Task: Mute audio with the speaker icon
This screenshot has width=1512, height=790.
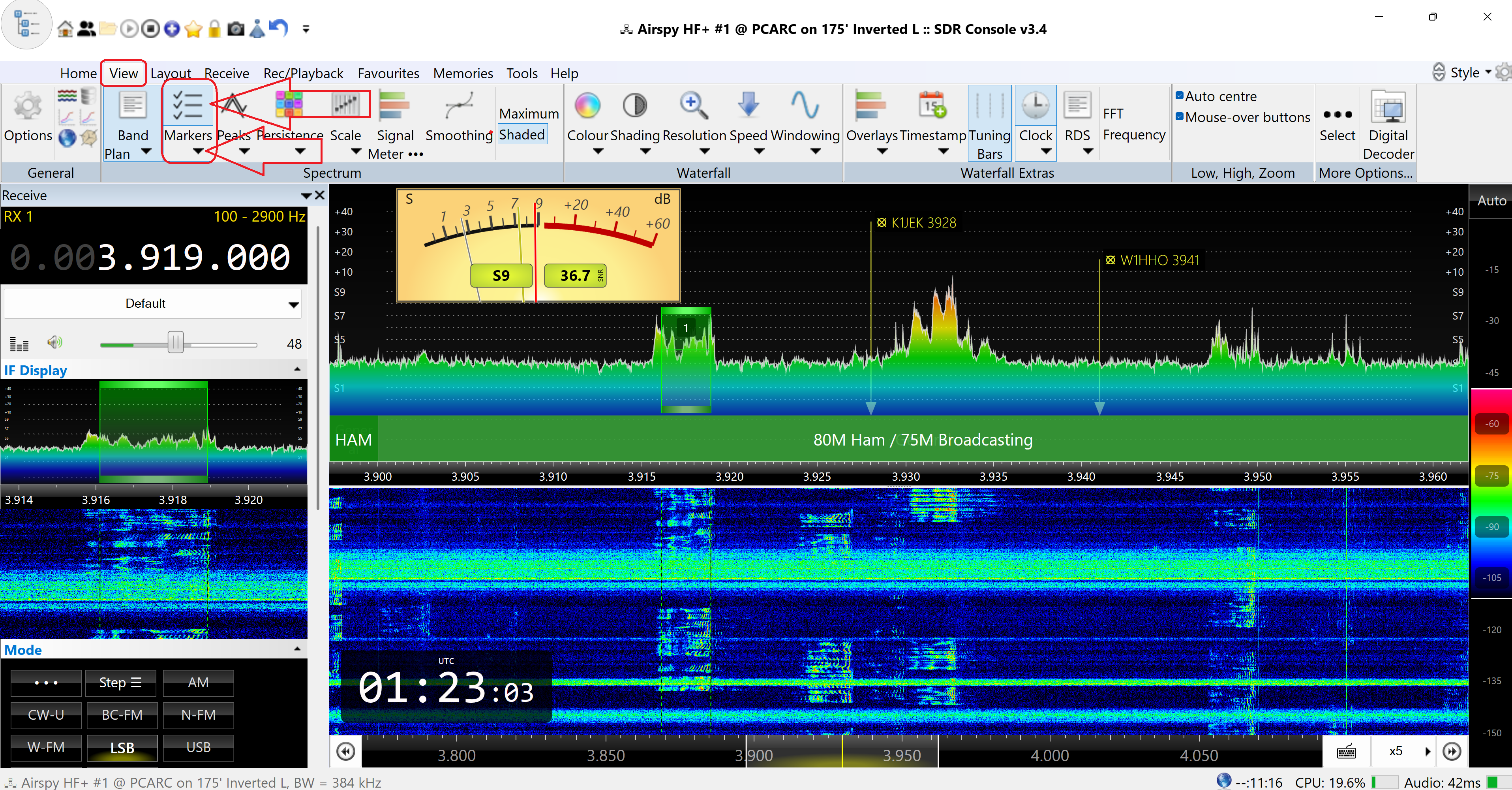Action: [55, 342]
